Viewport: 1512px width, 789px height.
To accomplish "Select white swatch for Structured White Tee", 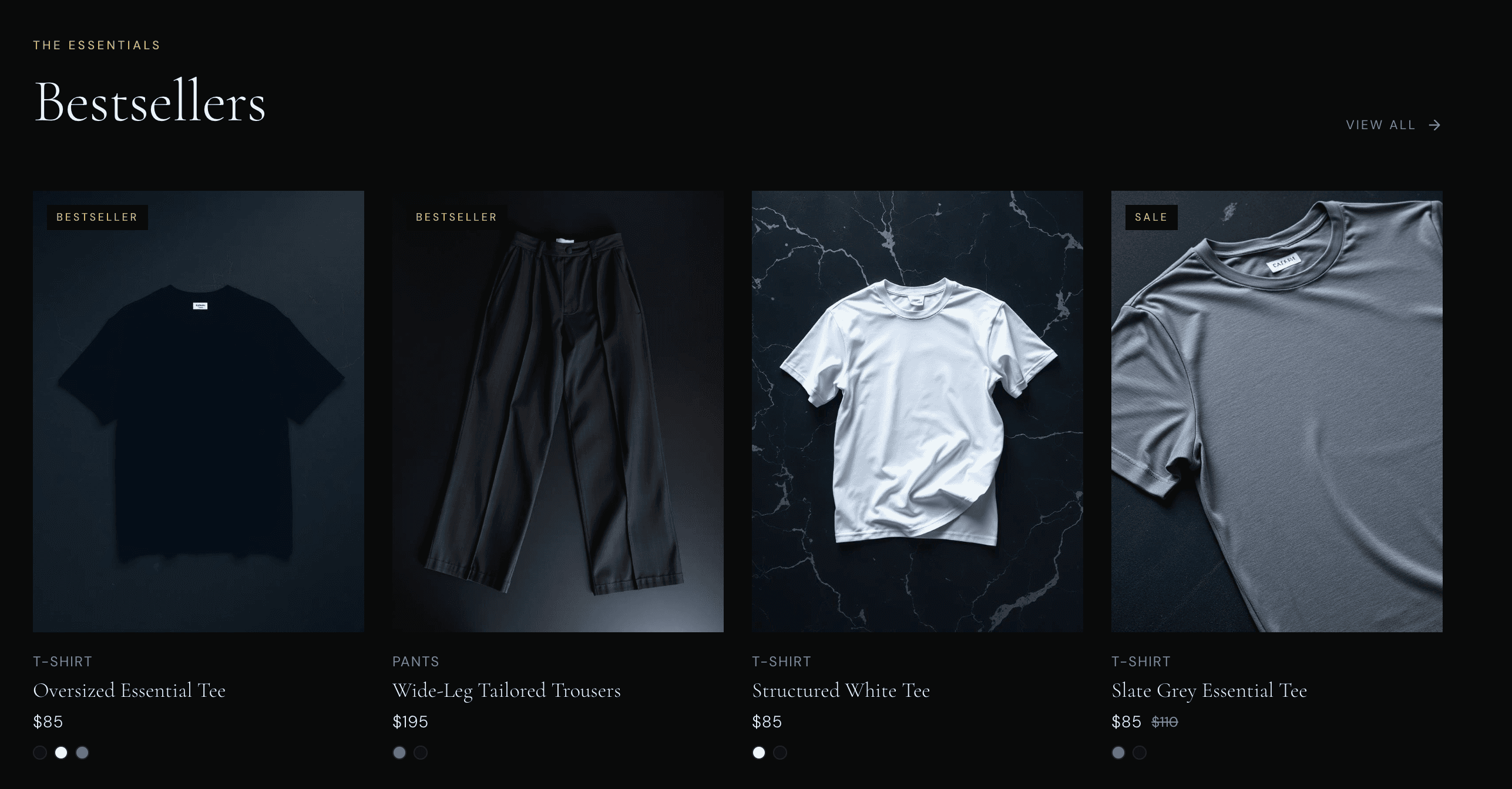I will pos(759,753).
